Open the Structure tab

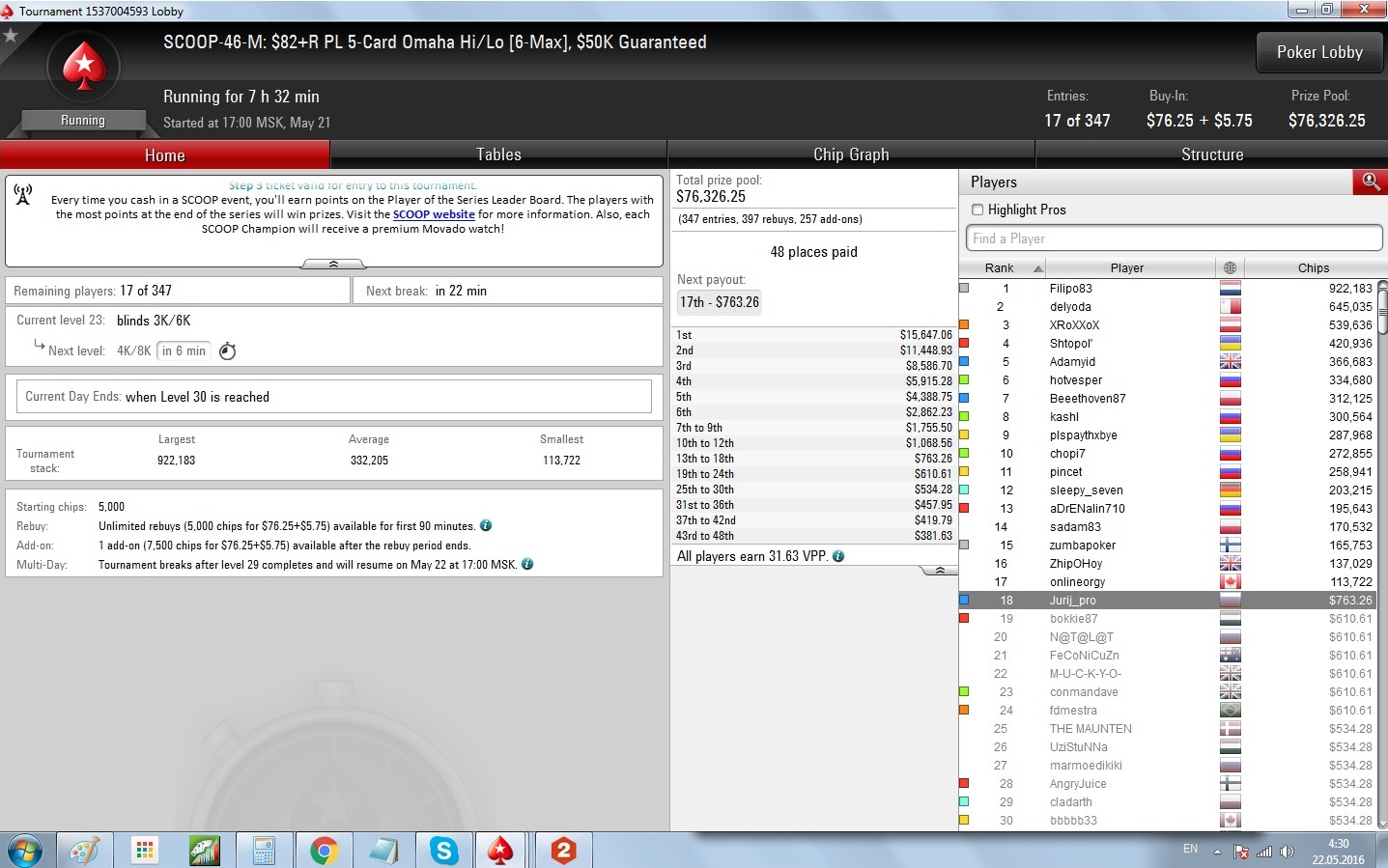1212,154
